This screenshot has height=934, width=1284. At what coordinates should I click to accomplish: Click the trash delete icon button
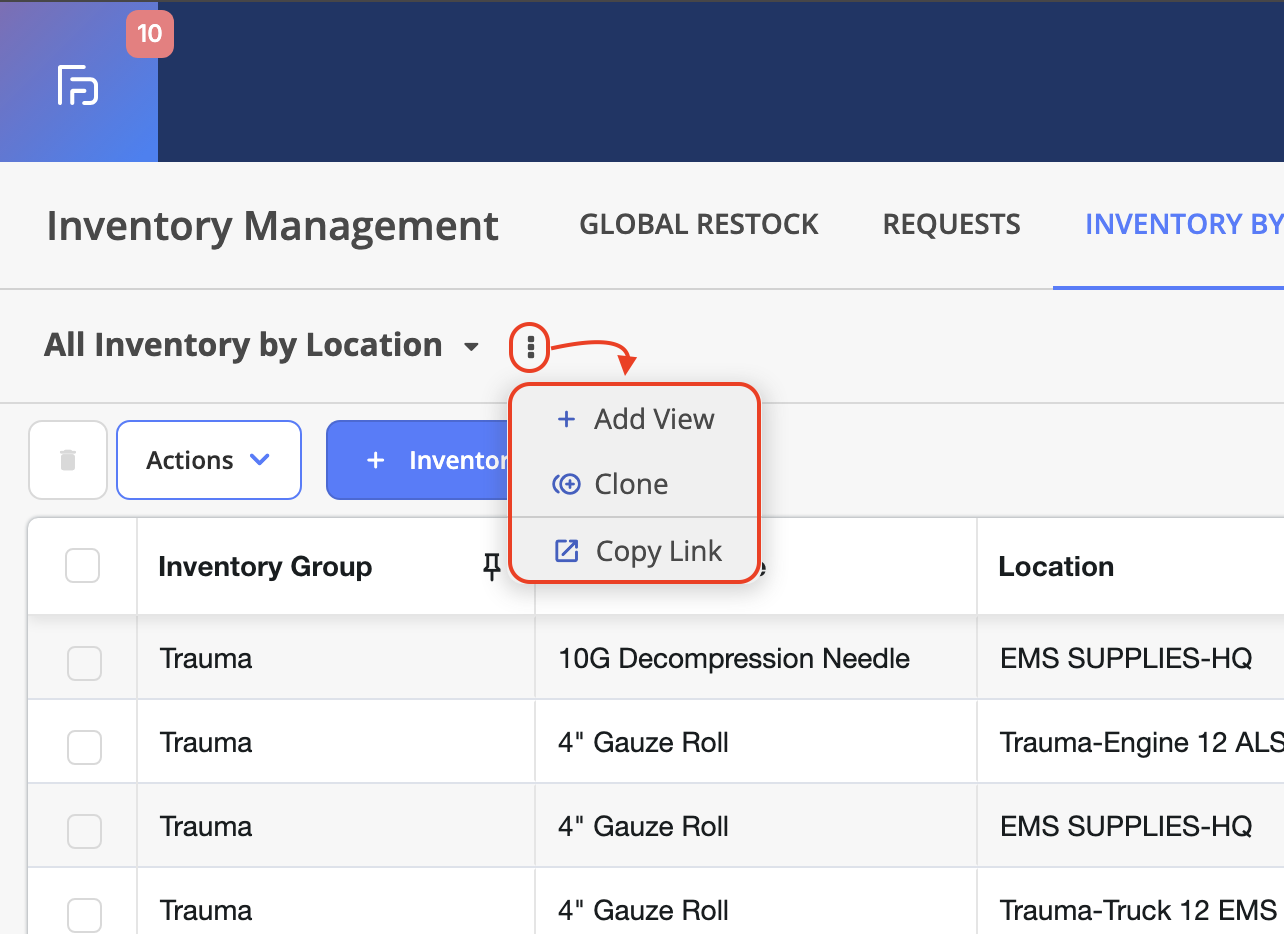tap(68, 460)
